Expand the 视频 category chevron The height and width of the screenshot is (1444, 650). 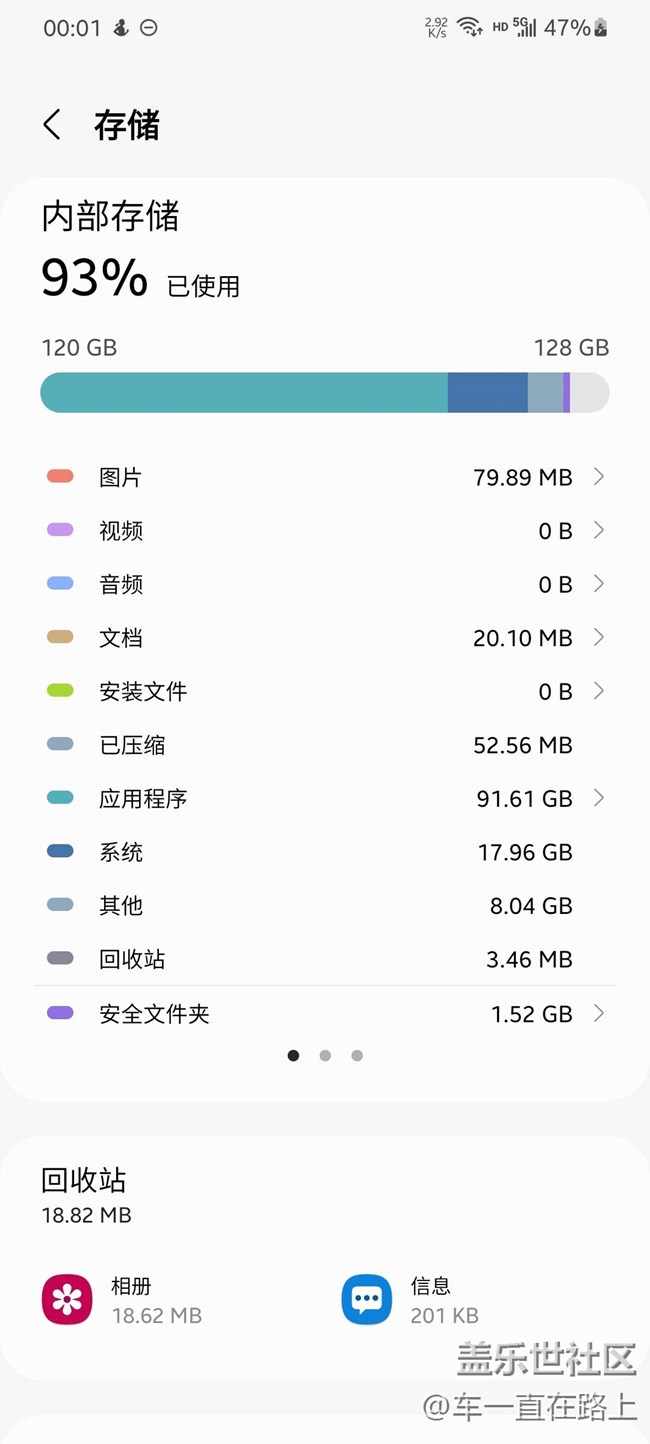coord(599,530)
